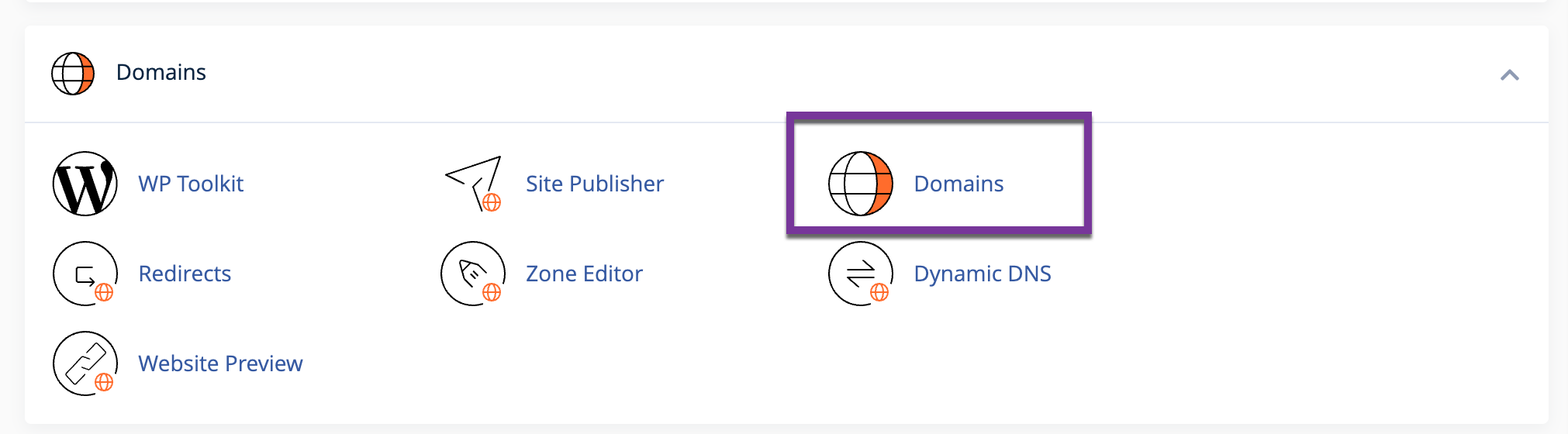Click blank area right of Dynamic DNS
Screen dimensions: 1568x434
(x=1280, y=274)
